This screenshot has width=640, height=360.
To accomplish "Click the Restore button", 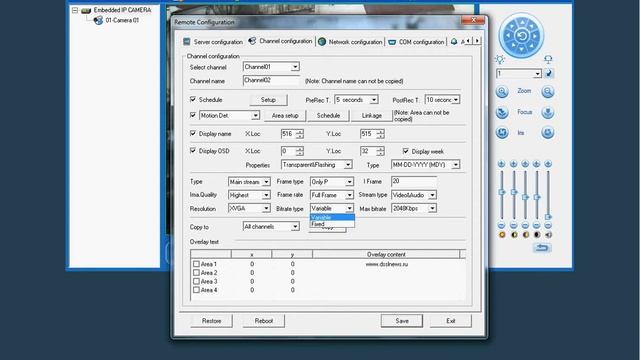I will 211,321.
